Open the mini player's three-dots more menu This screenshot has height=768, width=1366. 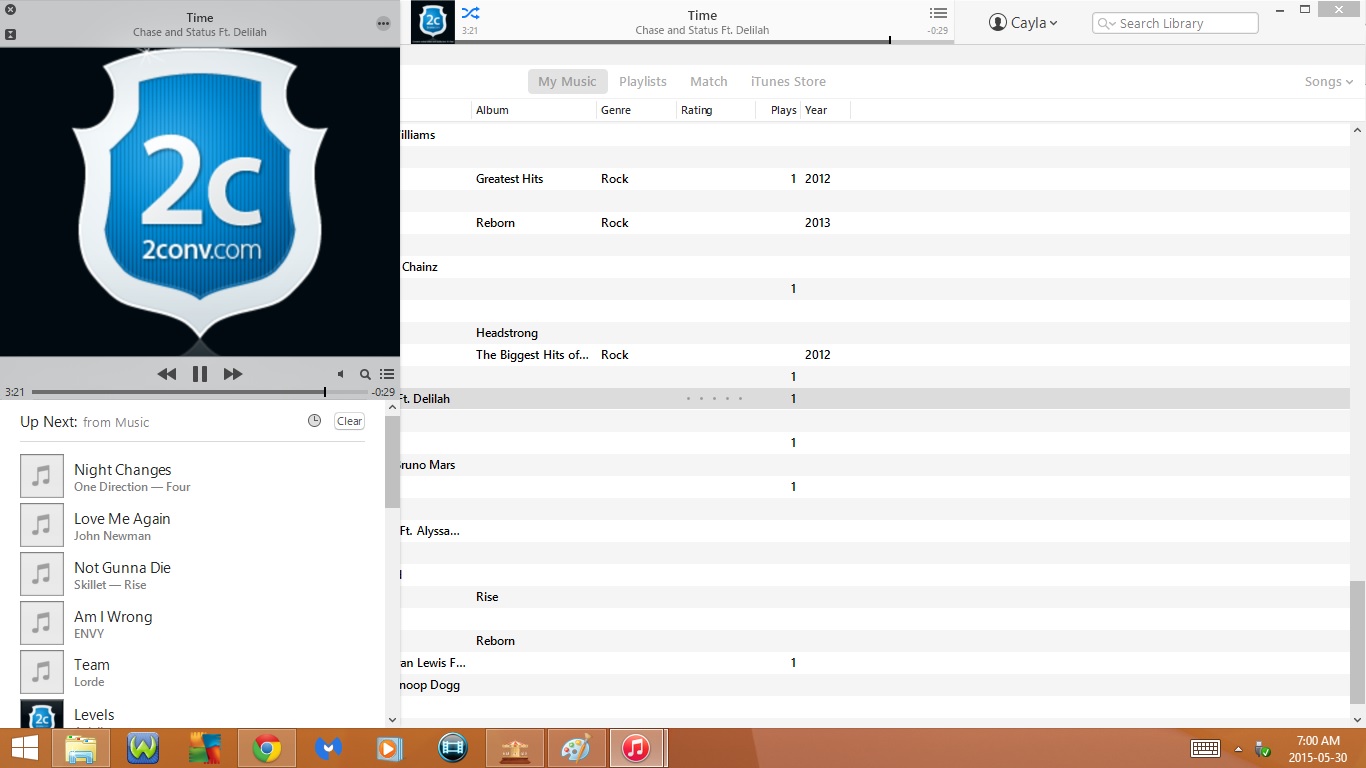(384, 23)
